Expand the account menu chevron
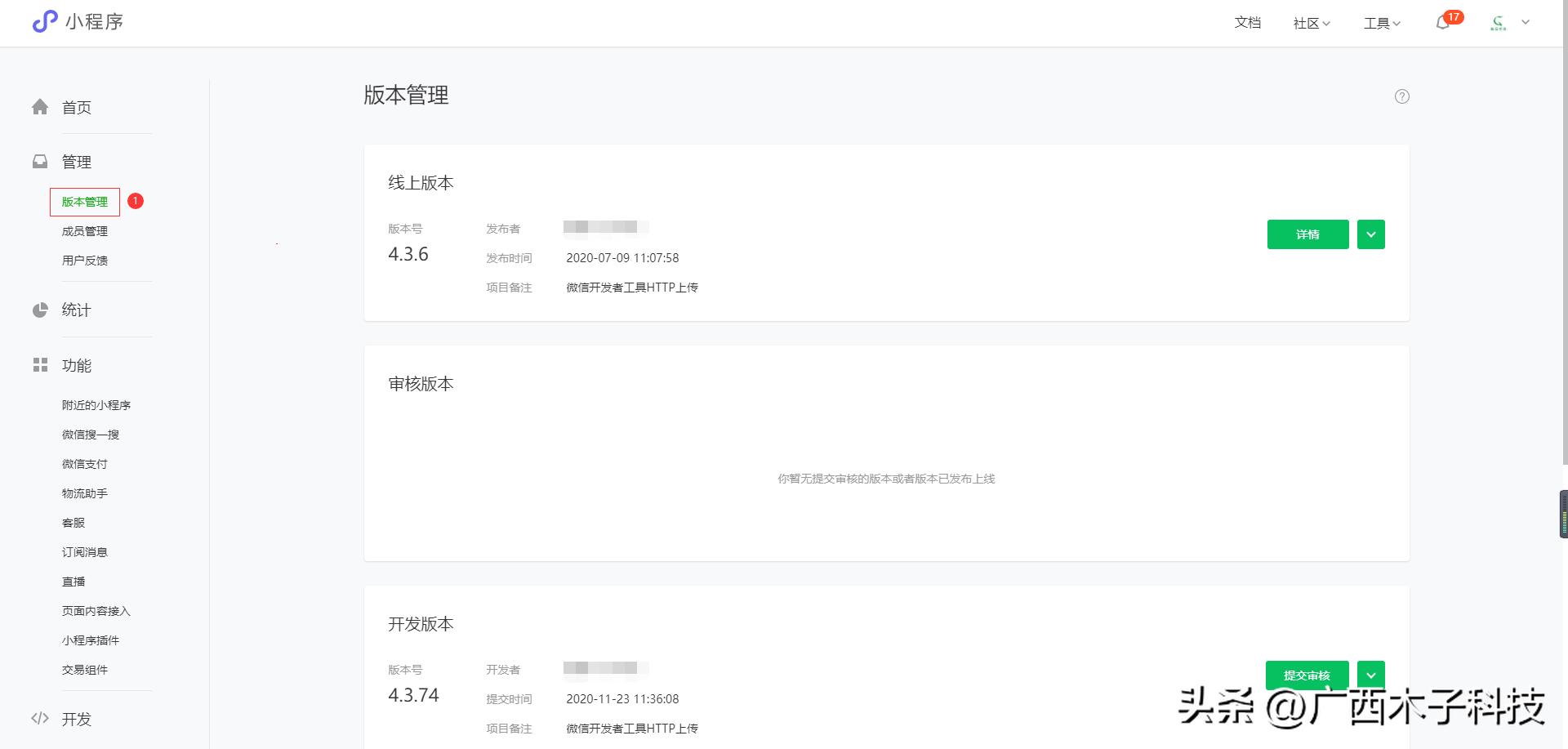Viewport: 1568px width, 749px height. tap(1526, 23)
